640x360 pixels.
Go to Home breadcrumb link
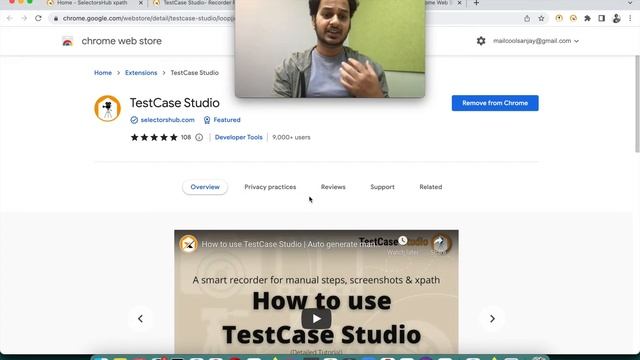tap(103, 73)
